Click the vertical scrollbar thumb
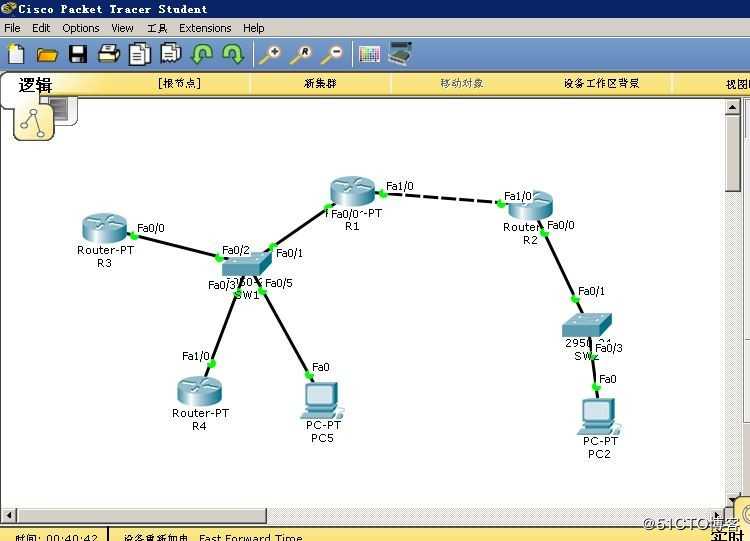 [732, 153]
